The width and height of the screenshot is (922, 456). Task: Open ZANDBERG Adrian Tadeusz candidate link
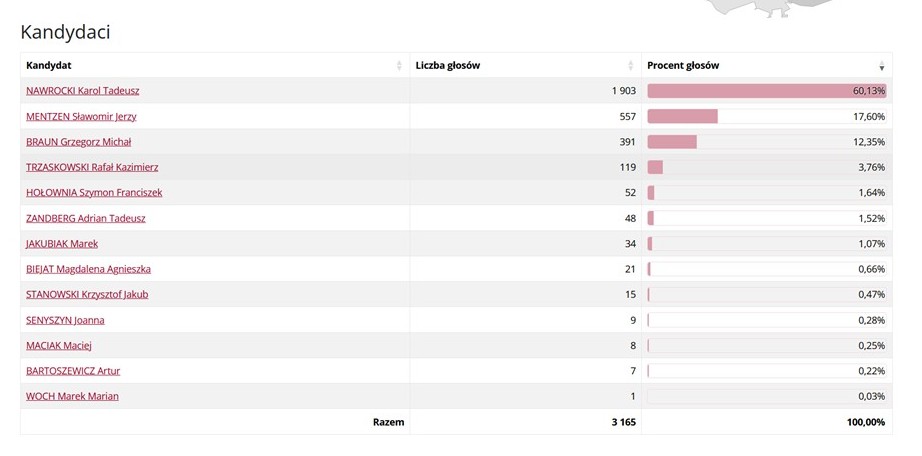pos(86,218)
